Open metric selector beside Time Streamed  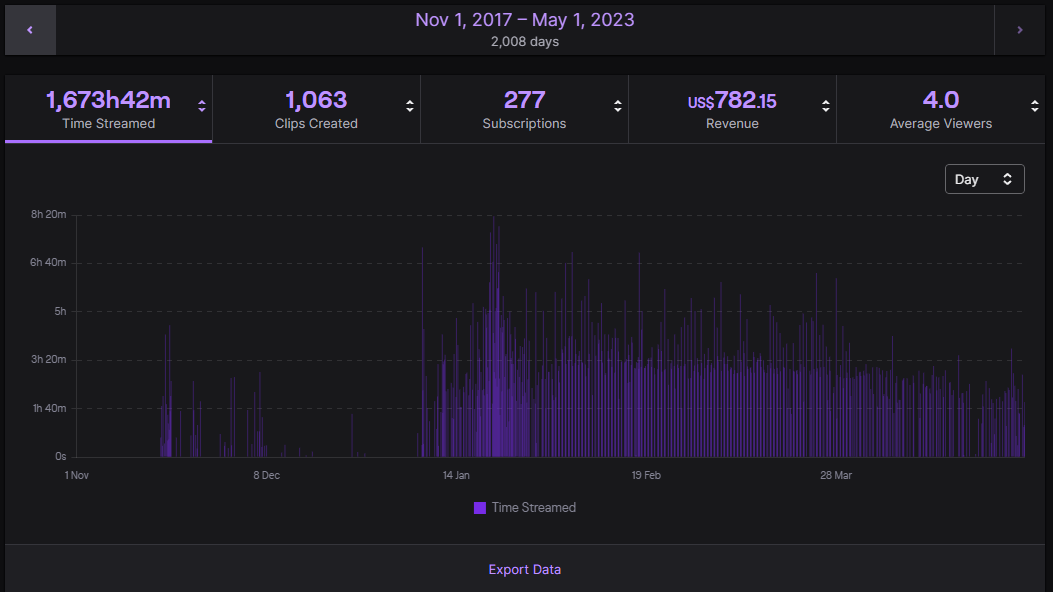click(201, 106)
